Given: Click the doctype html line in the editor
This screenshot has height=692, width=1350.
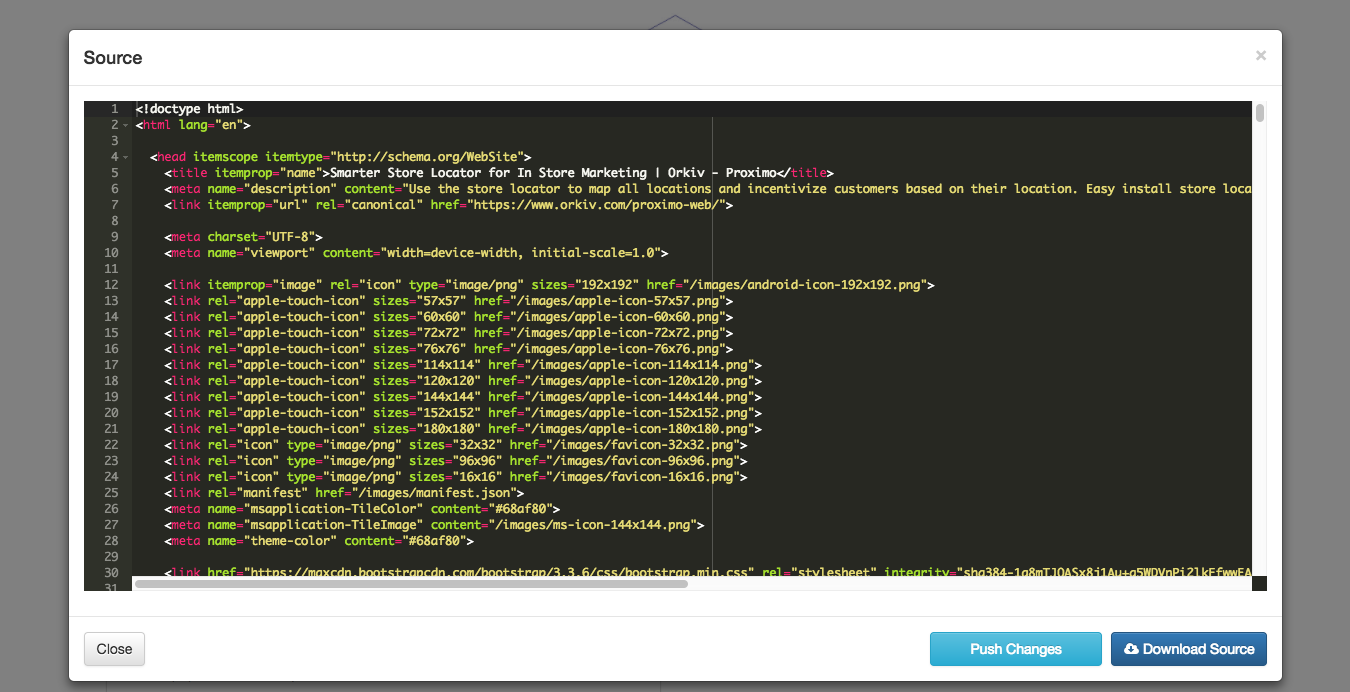Looking at the screenshot, I should click(x=190, y=109).
